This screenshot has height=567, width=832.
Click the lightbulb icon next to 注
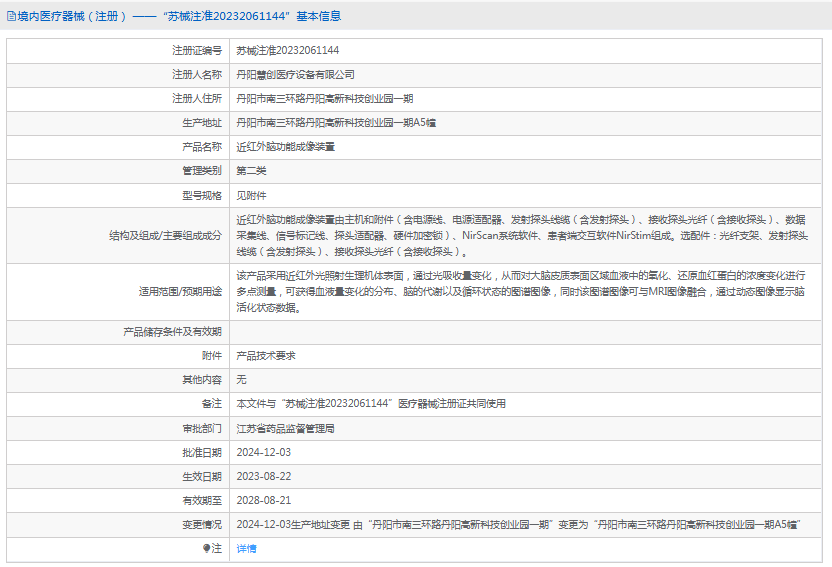click(206, 548)
